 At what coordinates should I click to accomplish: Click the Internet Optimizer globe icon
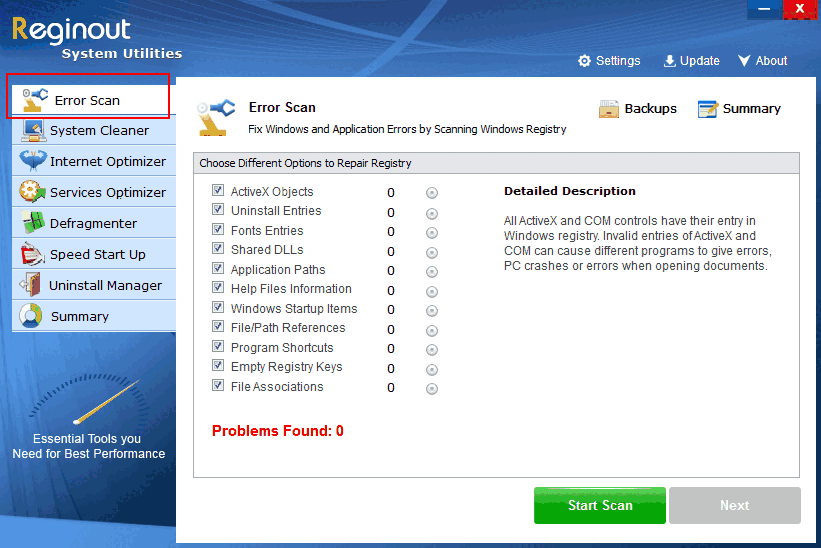(32, 161)
